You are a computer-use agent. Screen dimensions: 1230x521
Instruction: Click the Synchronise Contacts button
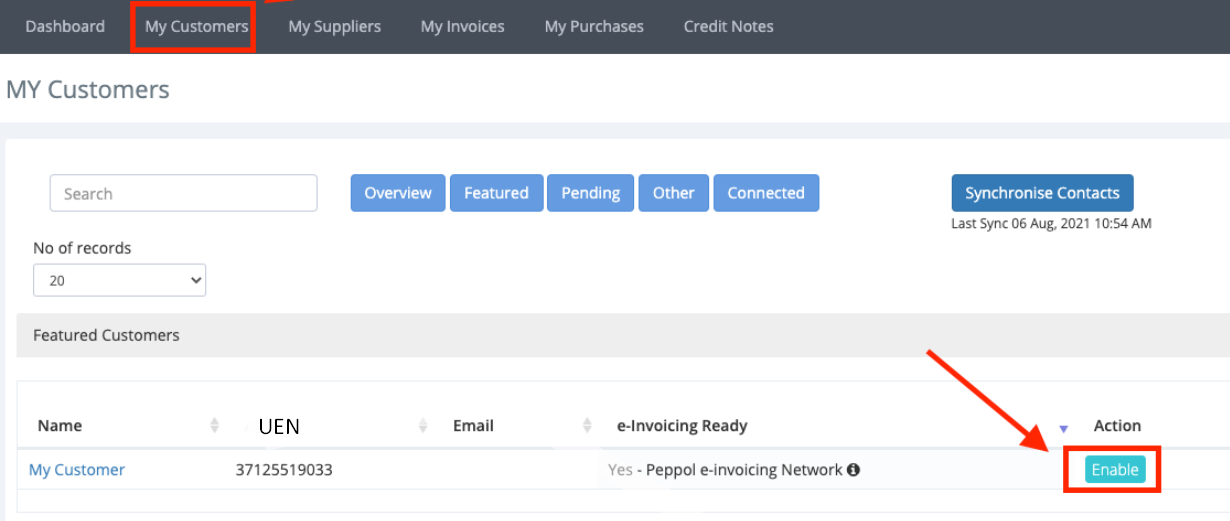[x=1042, y=193]
